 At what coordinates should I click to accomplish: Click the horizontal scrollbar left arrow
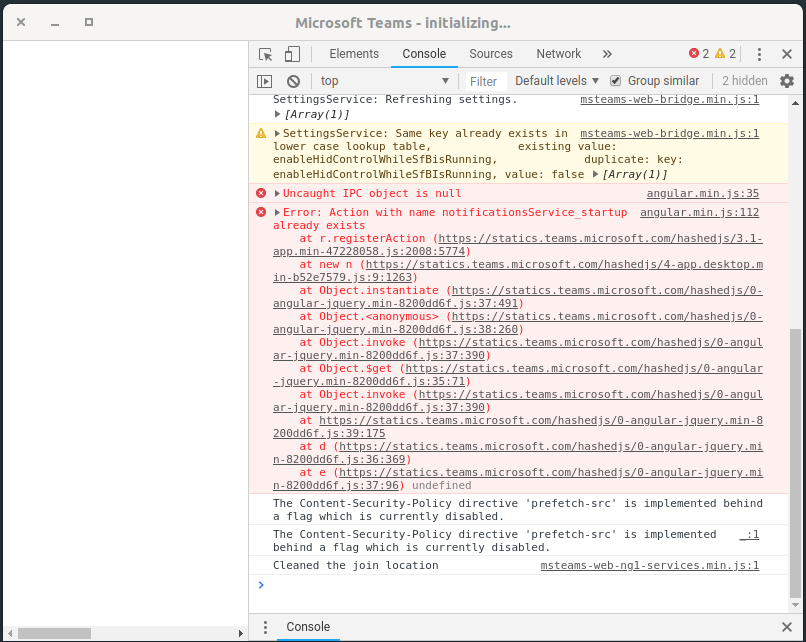click(10, 633)
